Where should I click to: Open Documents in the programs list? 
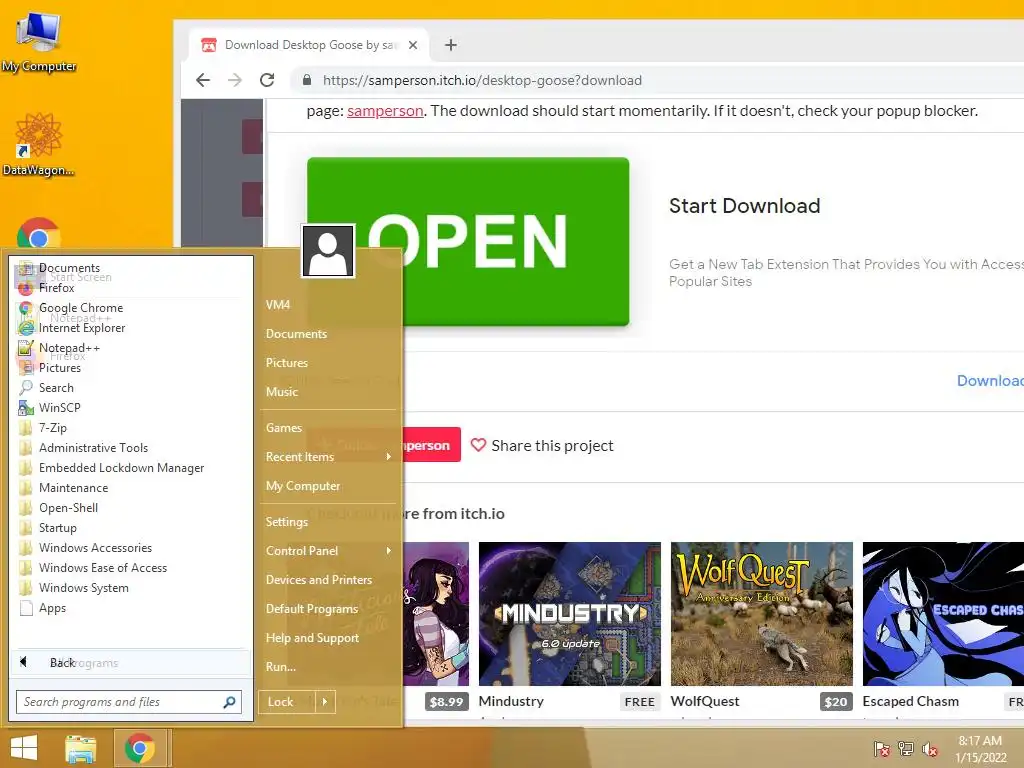69,268
